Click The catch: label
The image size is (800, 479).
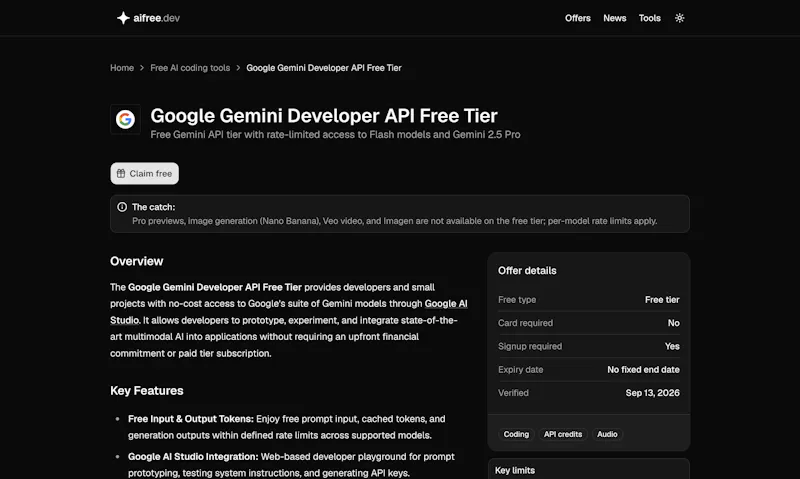(x=153, y=207)
